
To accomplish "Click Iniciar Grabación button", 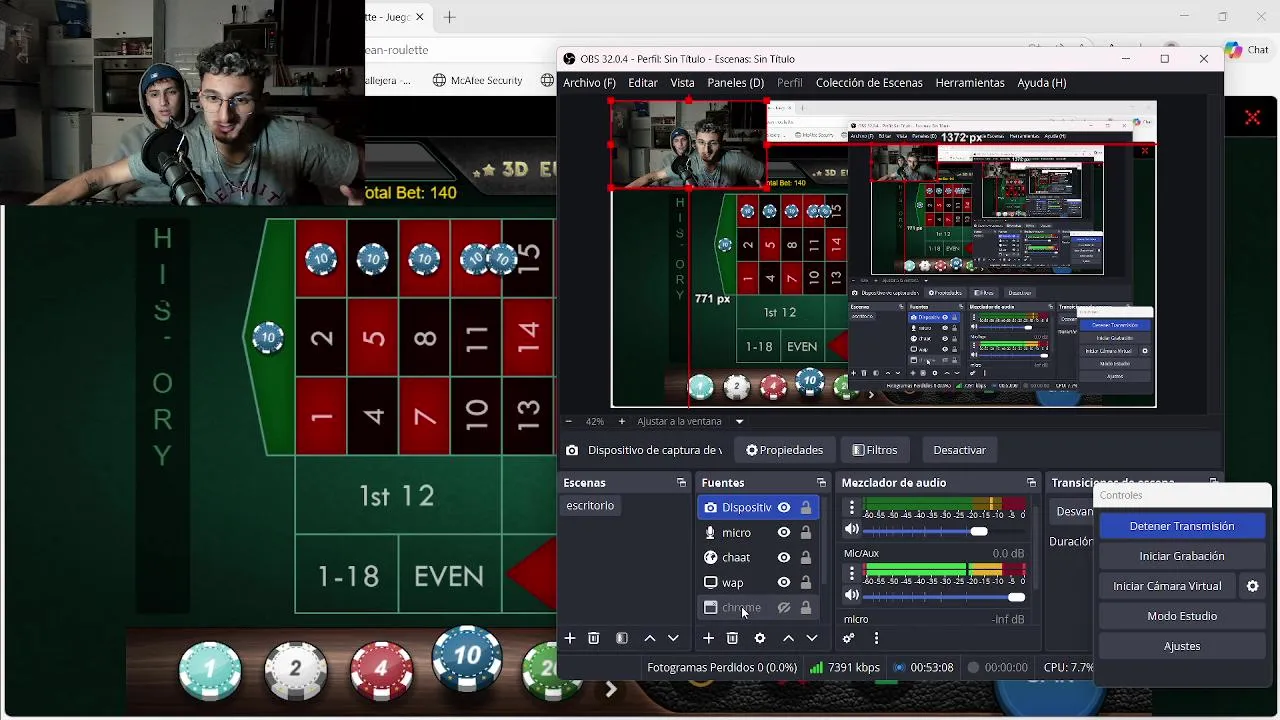I will 1182,556.
